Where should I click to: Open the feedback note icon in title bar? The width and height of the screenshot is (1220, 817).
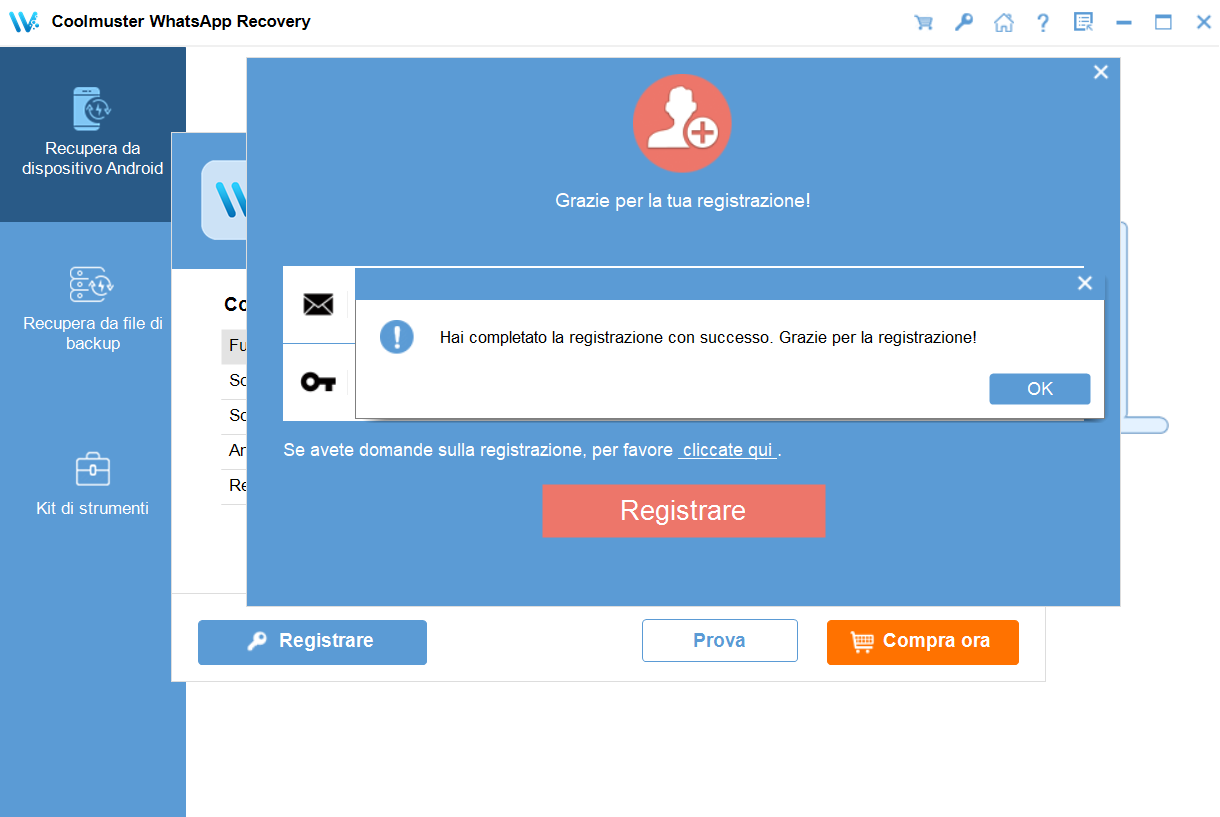click(x=1083, y=22)
